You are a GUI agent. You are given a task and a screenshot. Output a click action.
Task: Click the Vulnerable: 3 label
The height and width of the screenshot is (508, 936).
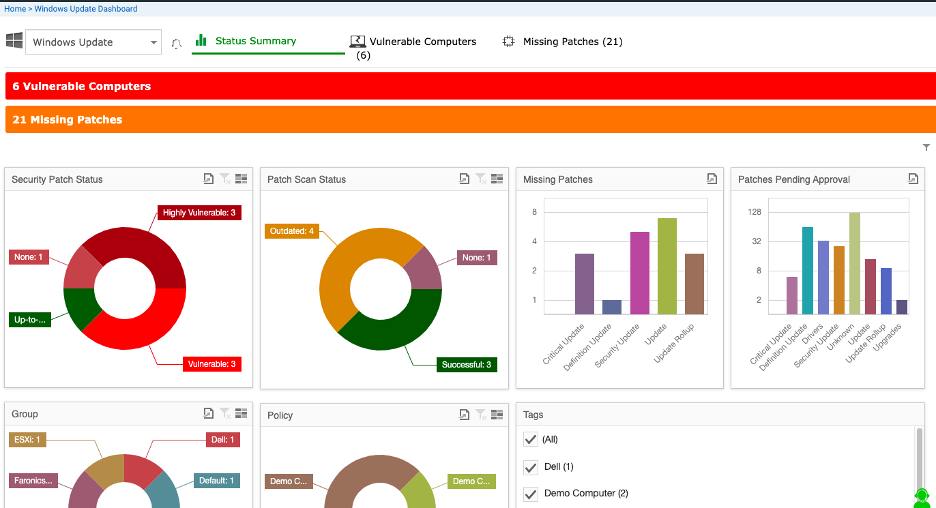tap(212, 364)
